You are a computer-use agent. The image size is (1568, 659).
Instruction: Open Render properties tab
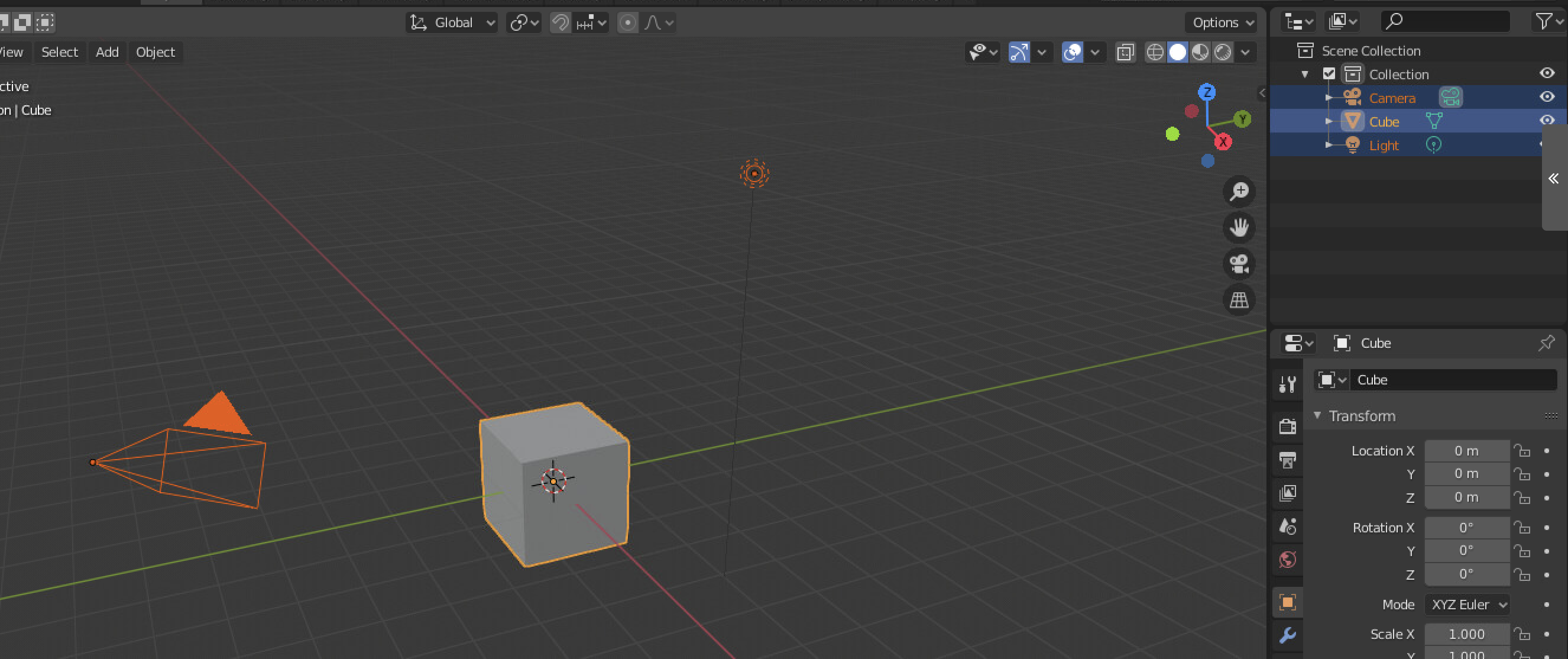1287,426
